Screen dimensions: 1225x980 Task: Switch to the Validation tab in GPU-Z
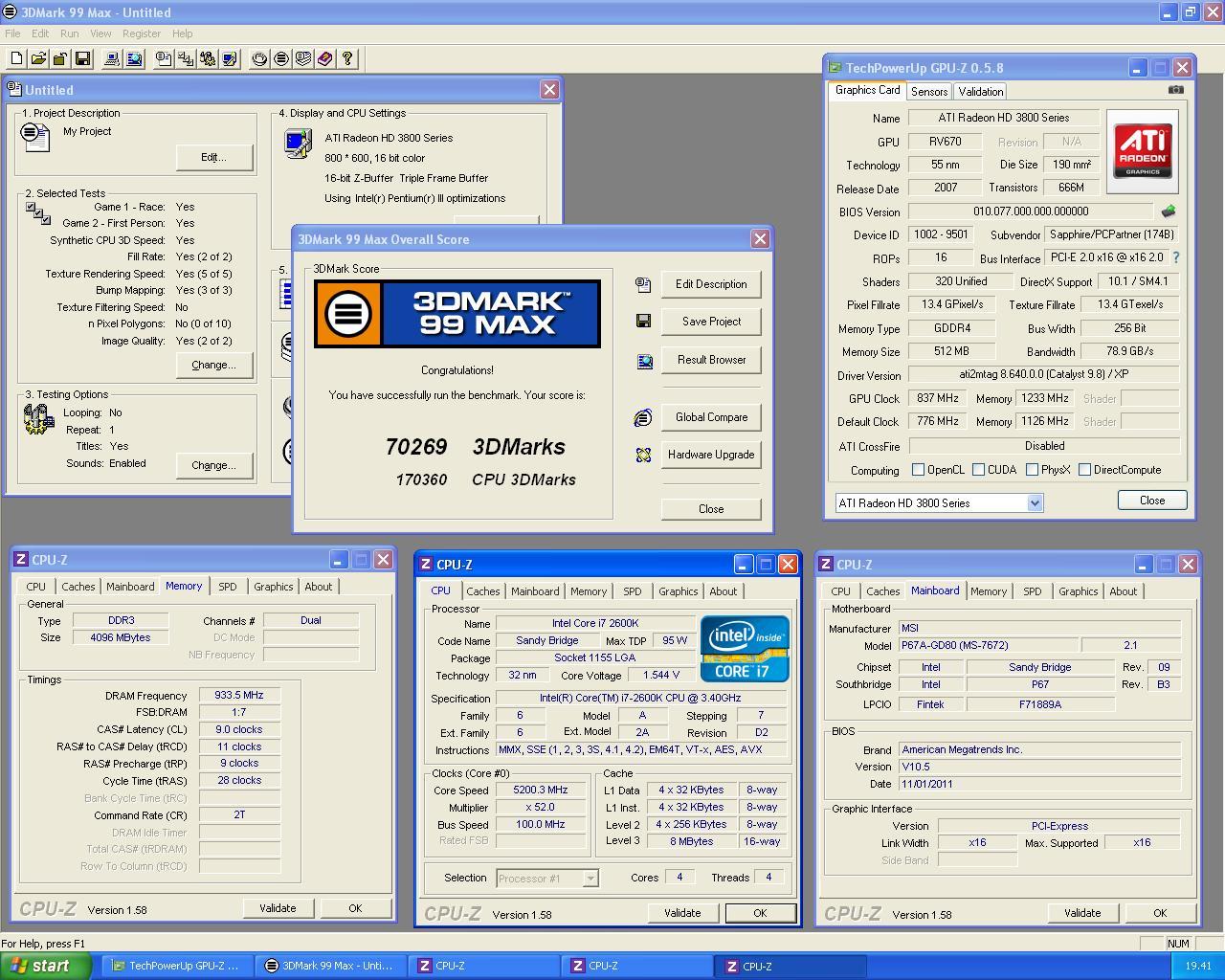point(981,92)
